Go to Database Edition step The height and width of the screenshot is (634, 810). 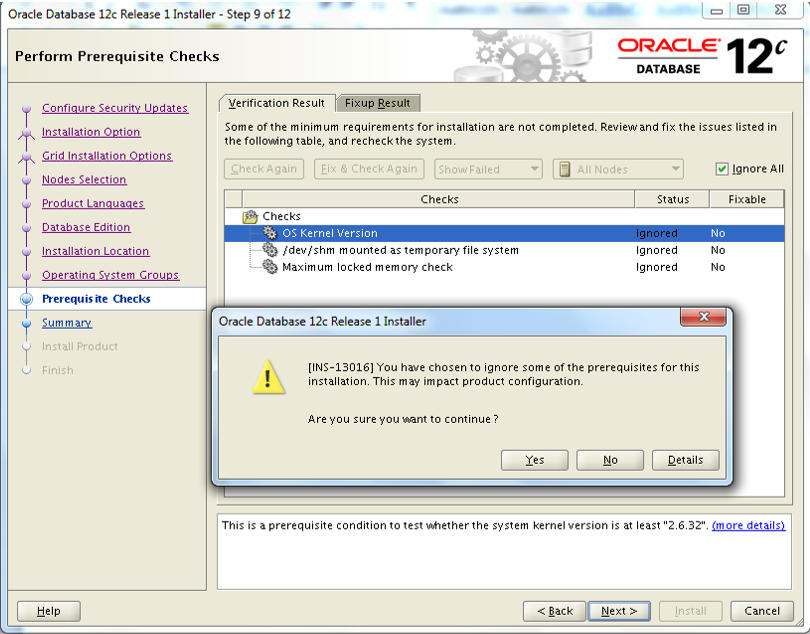[x=86, y=227]
